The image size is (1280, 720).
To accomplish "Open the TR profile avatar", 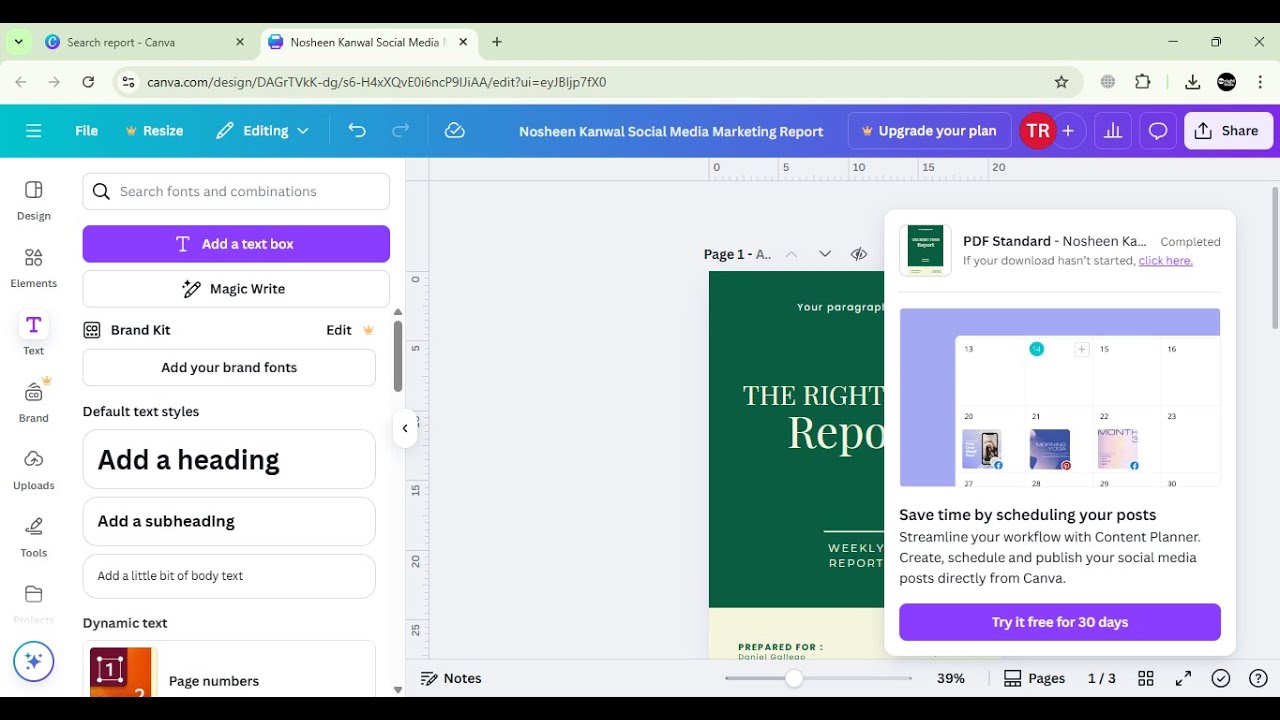I will click(x=1038, y=131).
